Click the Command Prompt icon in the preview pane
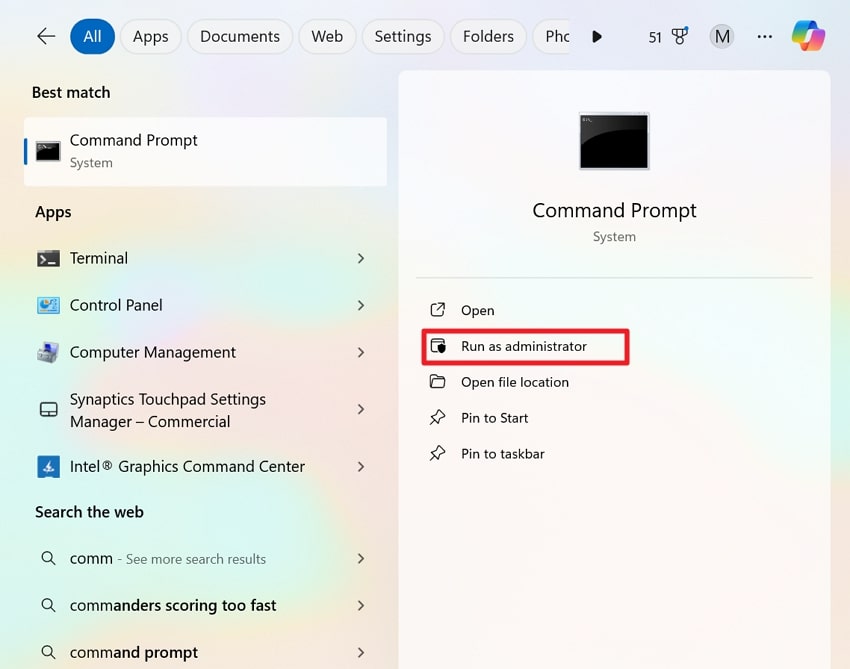 [613, 141]
